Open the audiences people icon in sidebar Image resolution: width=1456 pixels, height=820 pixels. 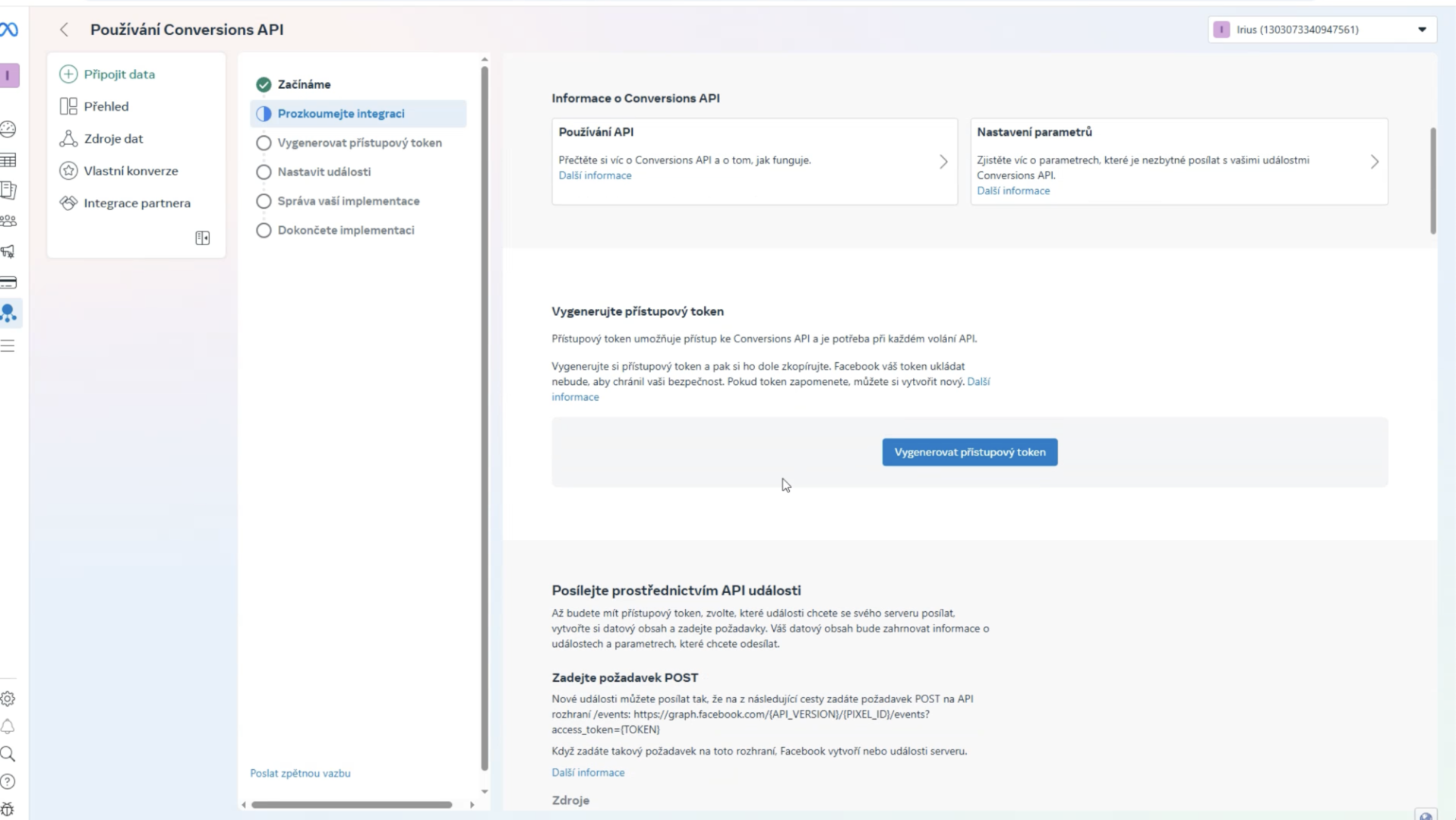[8, 221]
